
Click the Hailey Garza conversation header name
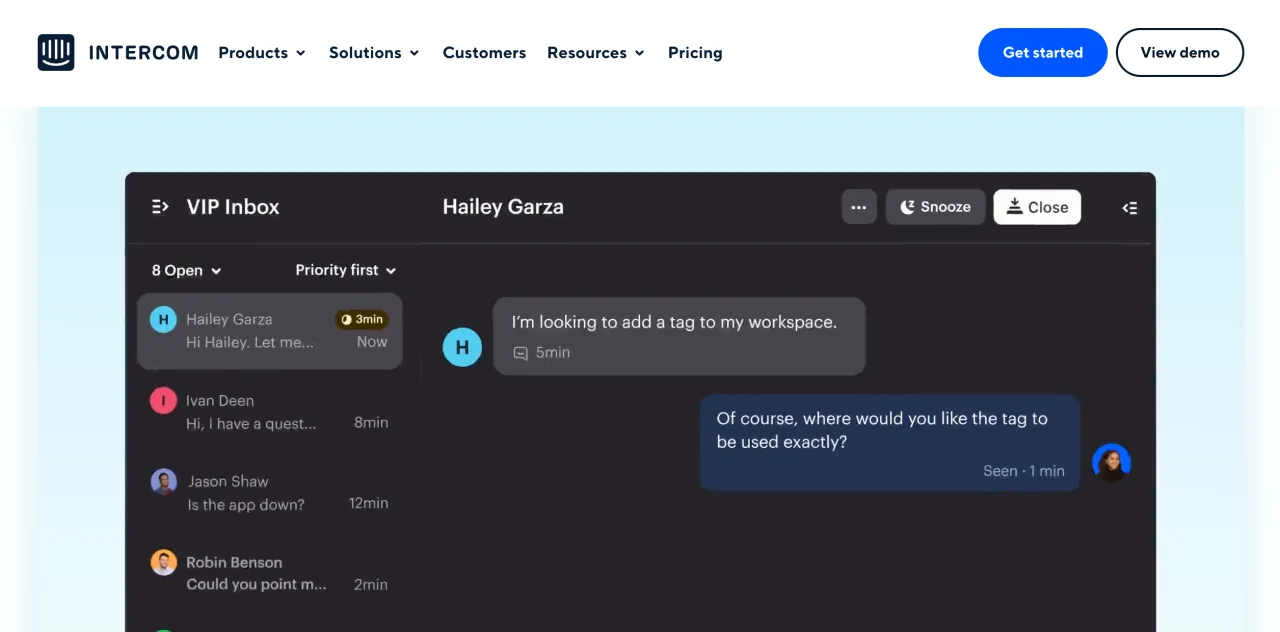pyautogui.click(x=503, y=207)
